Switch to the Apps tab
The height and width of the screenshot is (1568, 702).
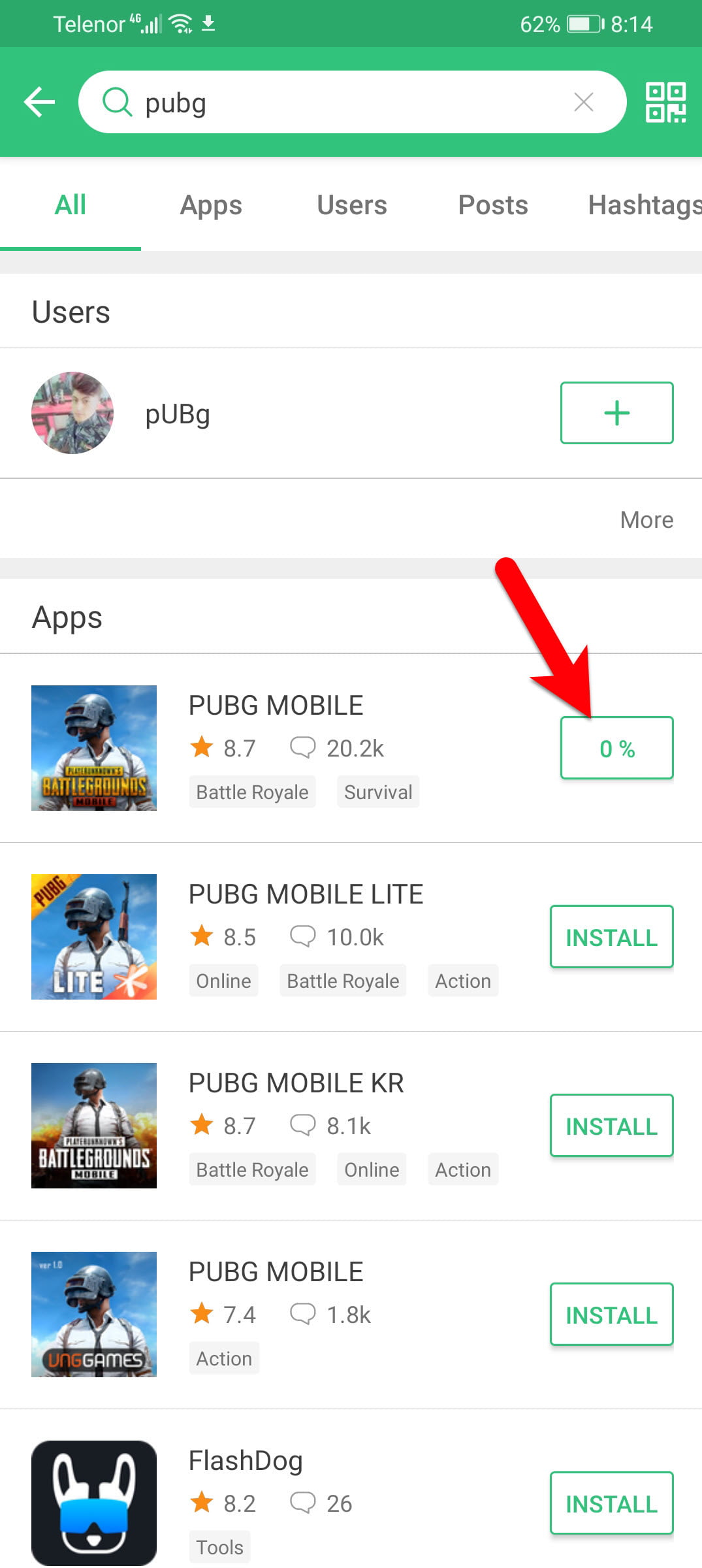[211, 205]
